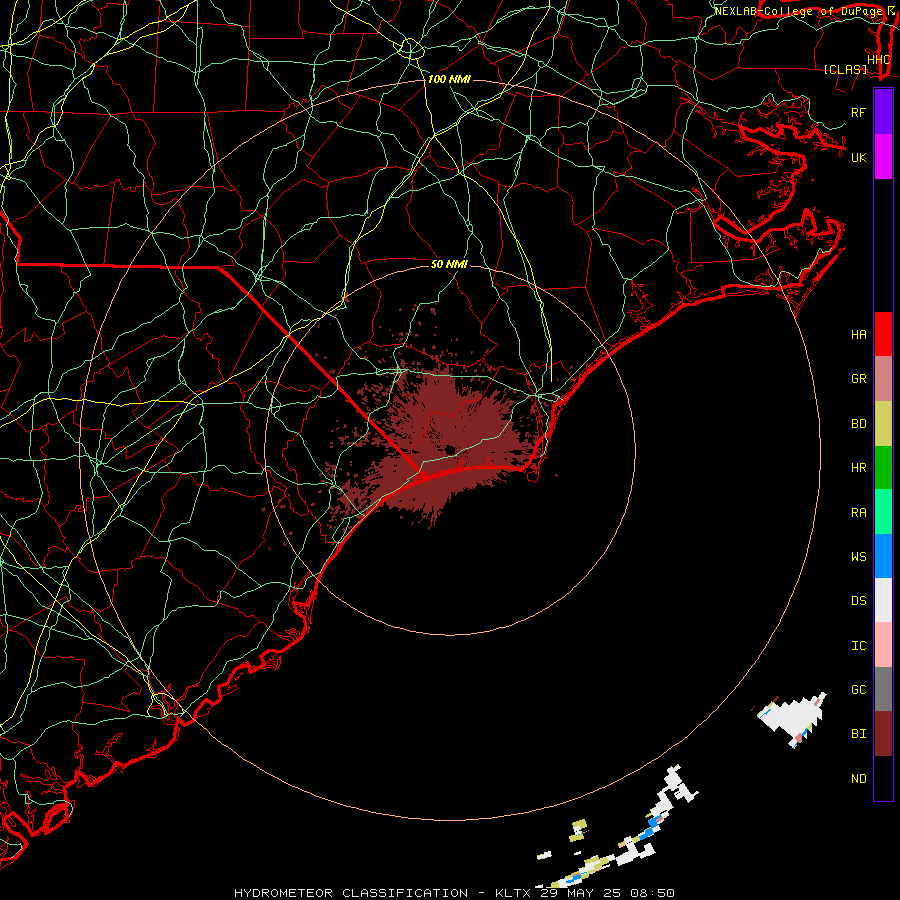
Task: Select the GR legend color block
Action: tap(883, 379)
